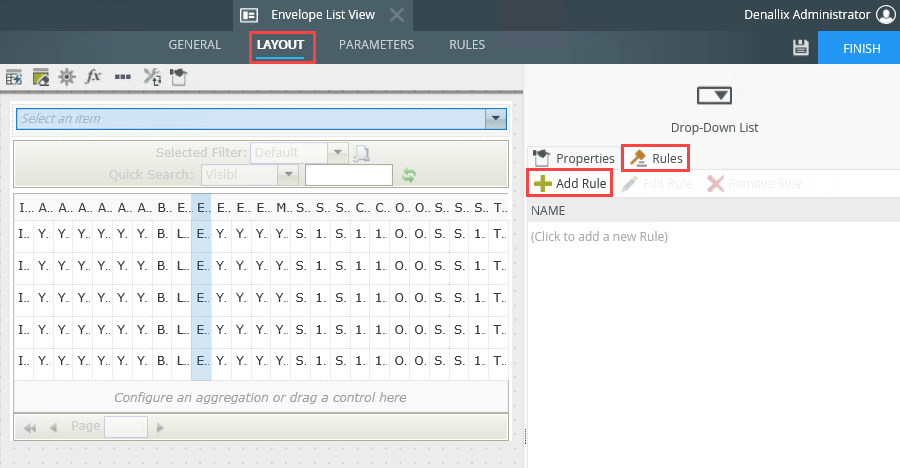Click the three-dots toolbar icon
Screen dimensions: 900x468
[x=122, y=76]
